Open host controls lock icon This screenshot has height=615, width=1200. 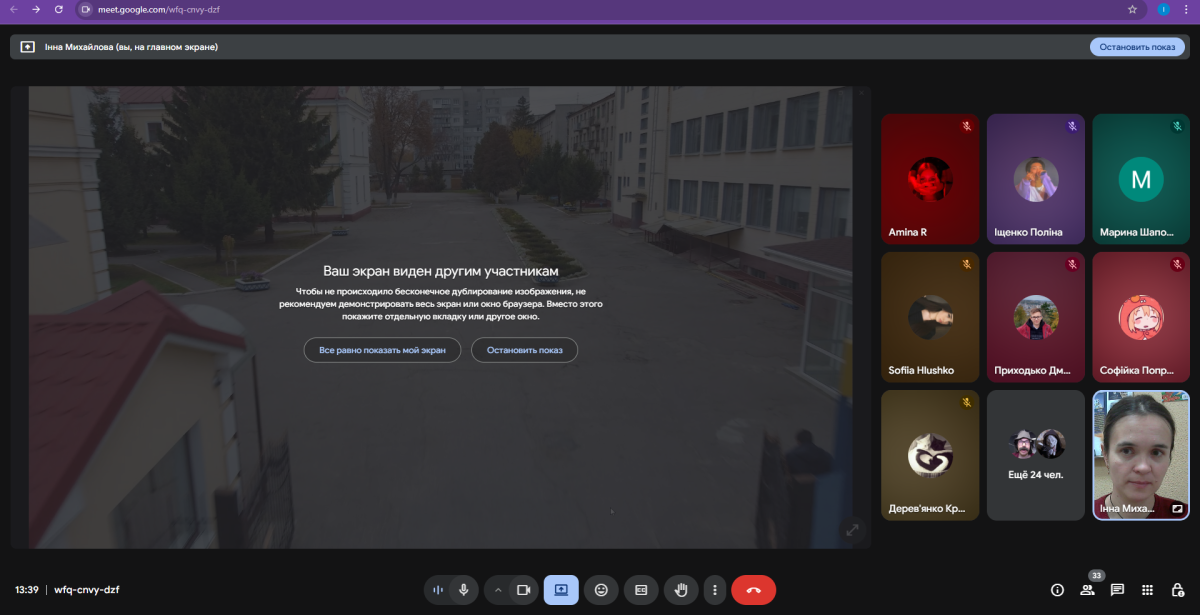[1177, 590]
